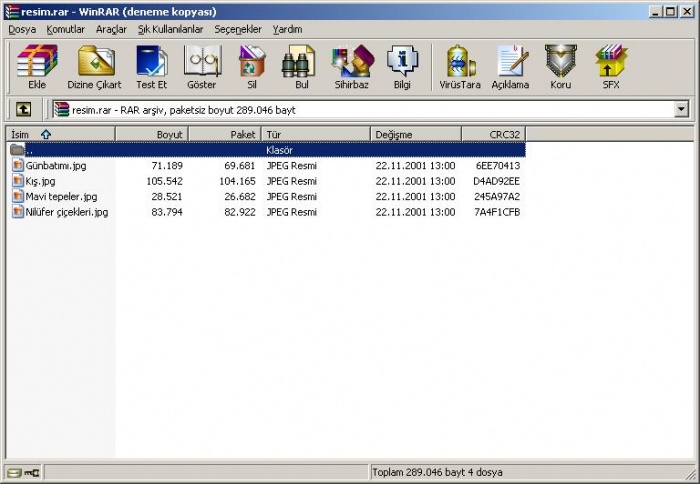Click the Sil delete icon

click(x=252, y=67)
